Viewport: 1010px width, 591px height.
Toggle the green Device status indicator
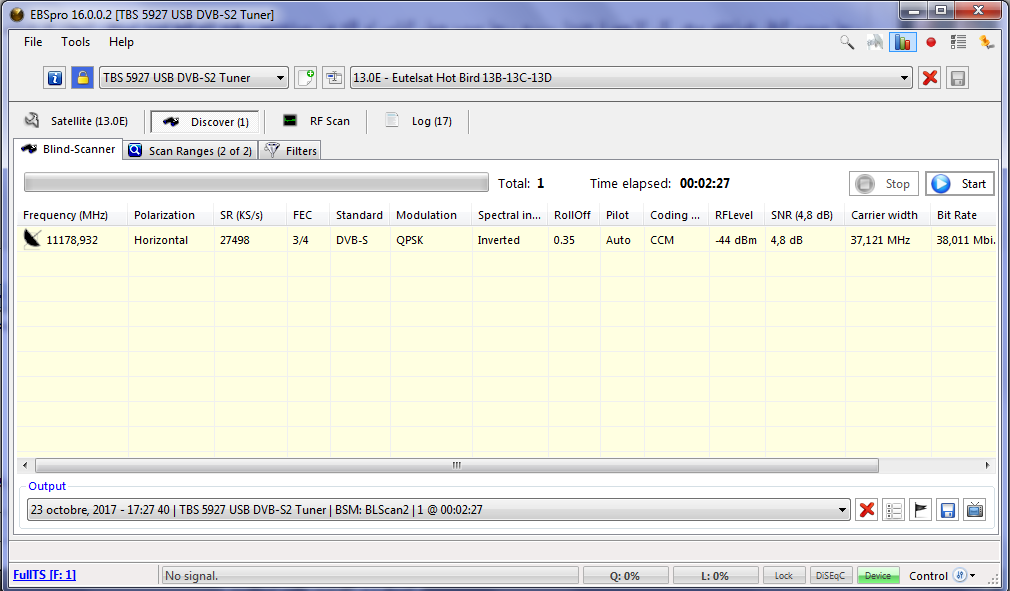point(877,576)
